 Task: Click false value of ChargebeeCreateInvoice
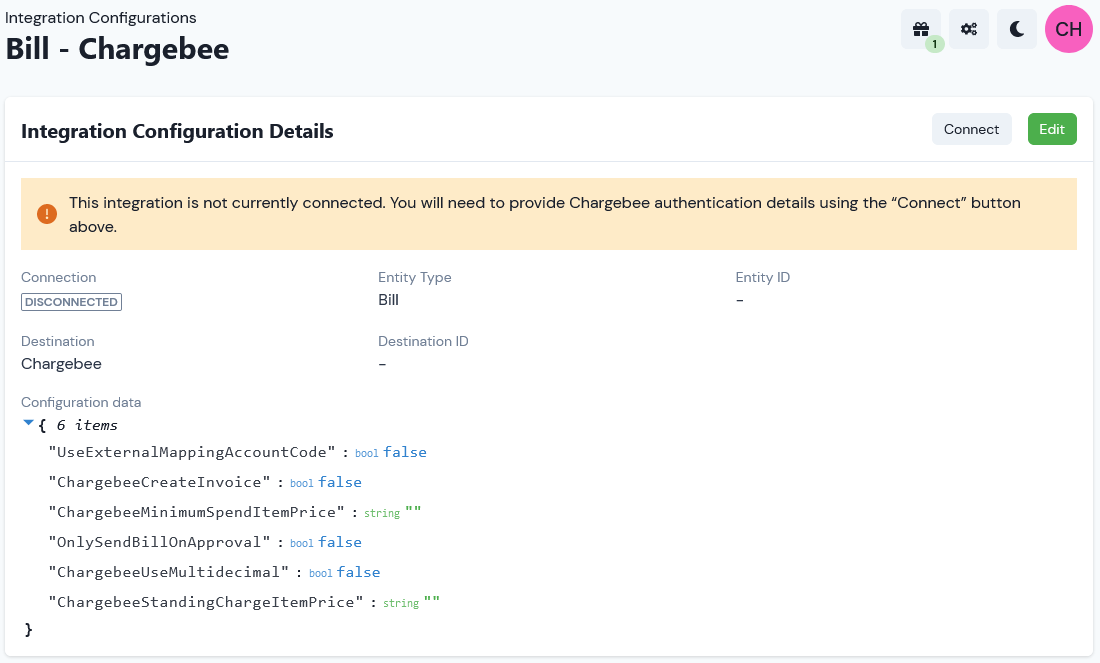pyautogui.click(x=340, y=483)
